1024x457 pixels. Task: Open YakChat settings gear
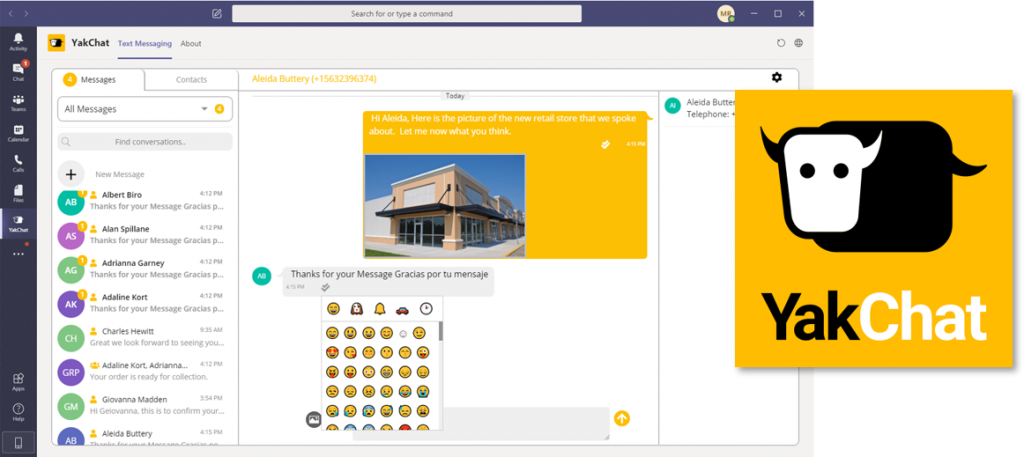pyautogui.click(x=776, y=78)
